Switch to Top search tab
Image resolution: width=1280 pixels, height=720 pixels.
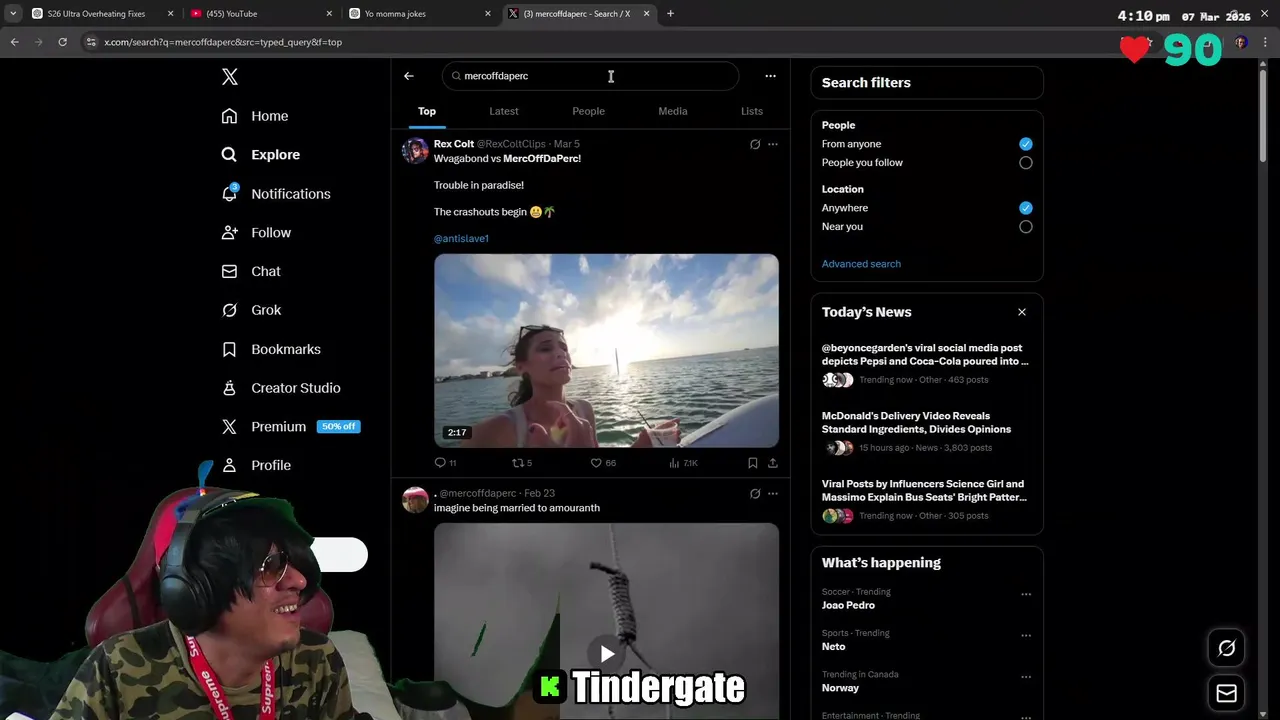(x=427, y=111)
